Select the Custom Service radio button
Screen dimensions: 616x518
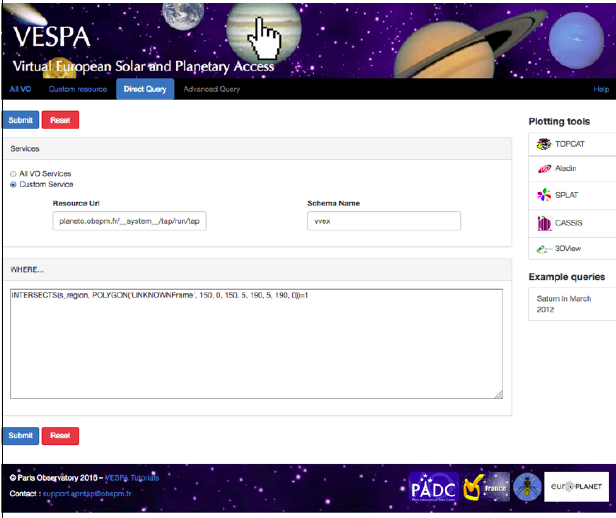point(13,185)
